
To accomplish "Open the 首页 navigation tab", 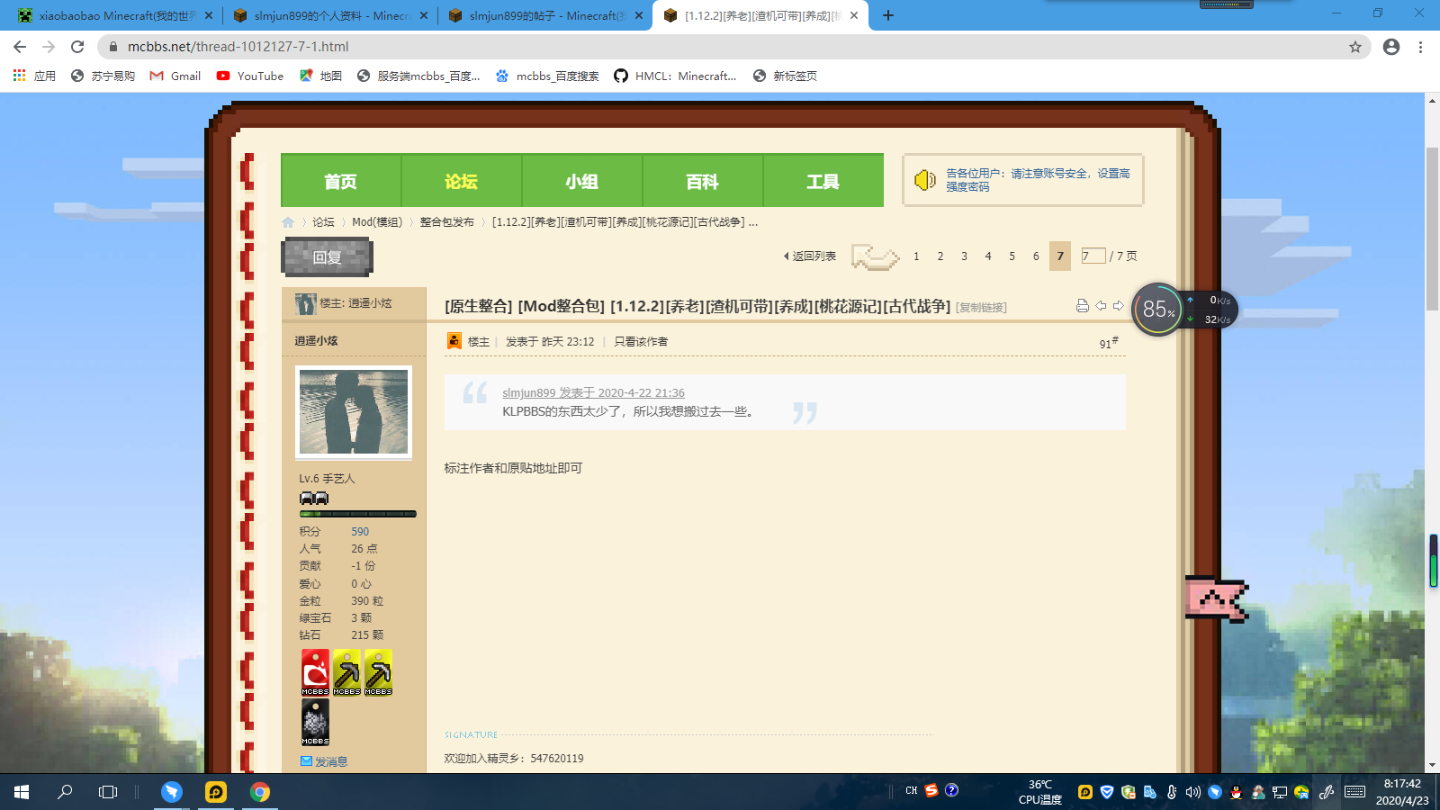I will point(340,181).
